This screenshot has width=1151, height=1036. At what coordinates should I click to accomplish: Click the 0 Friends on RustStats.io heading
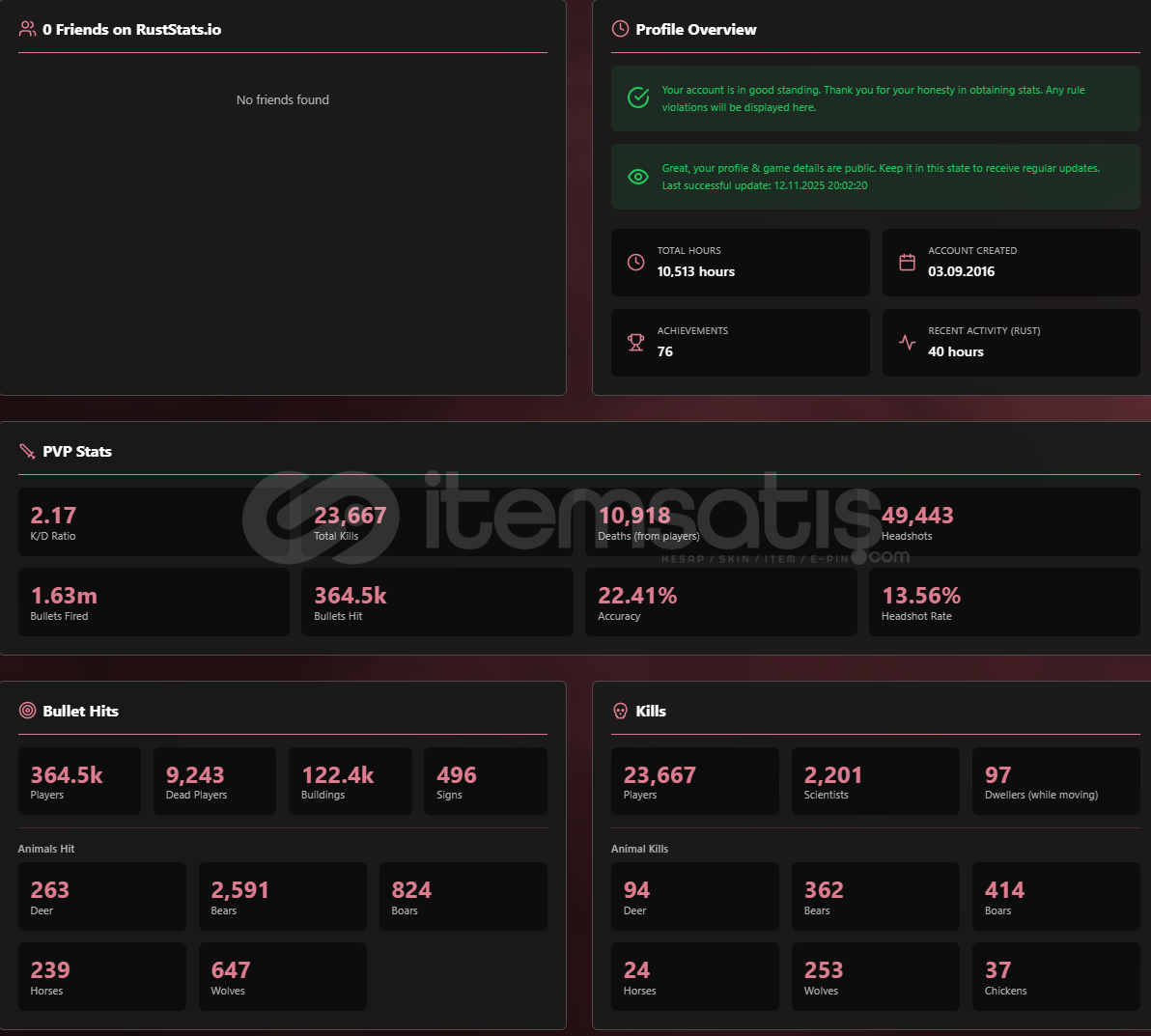click(131, 29)
